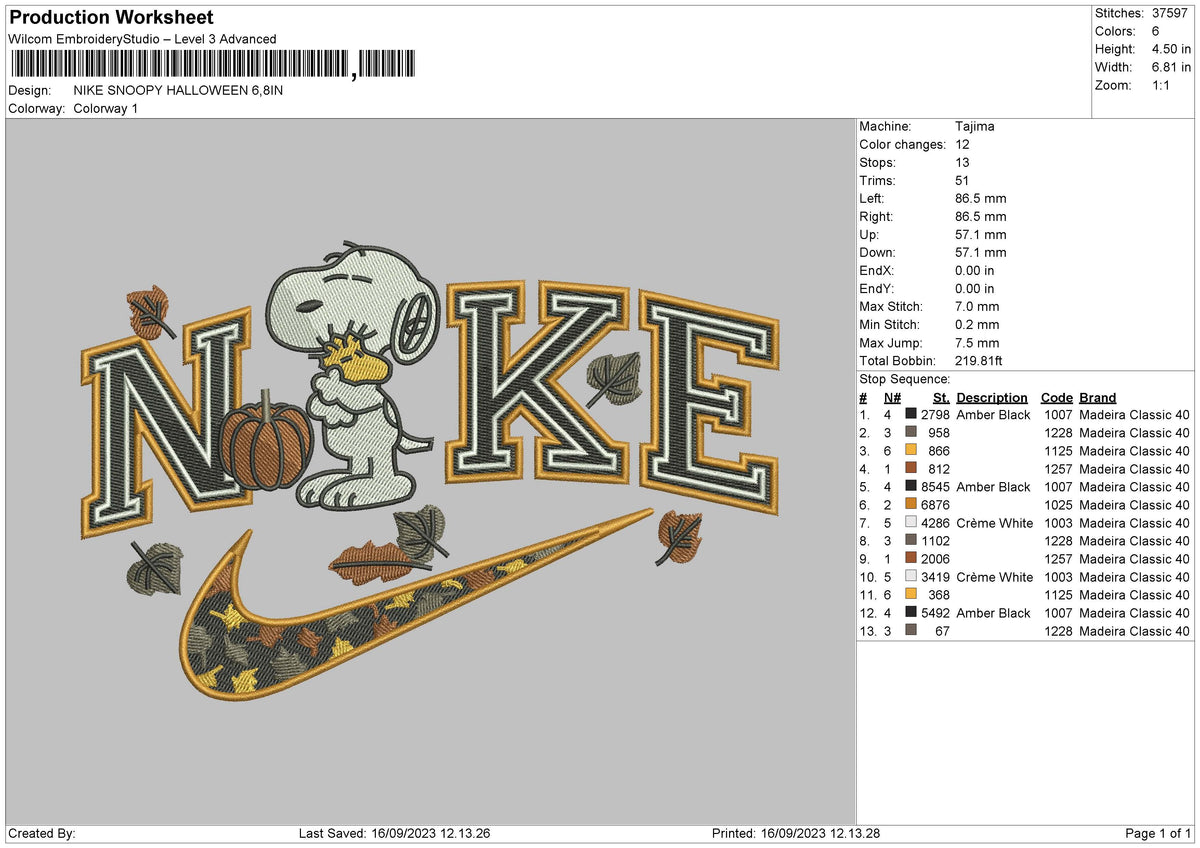Select the gray-brown swatch in stop 2 row
The image size is (1200, 848).
click(x=911, y=432)
